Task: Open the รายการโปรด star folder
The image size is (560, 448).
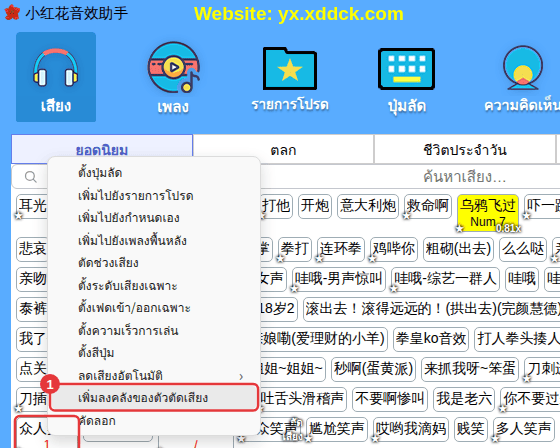Action: tap(290, 79)
